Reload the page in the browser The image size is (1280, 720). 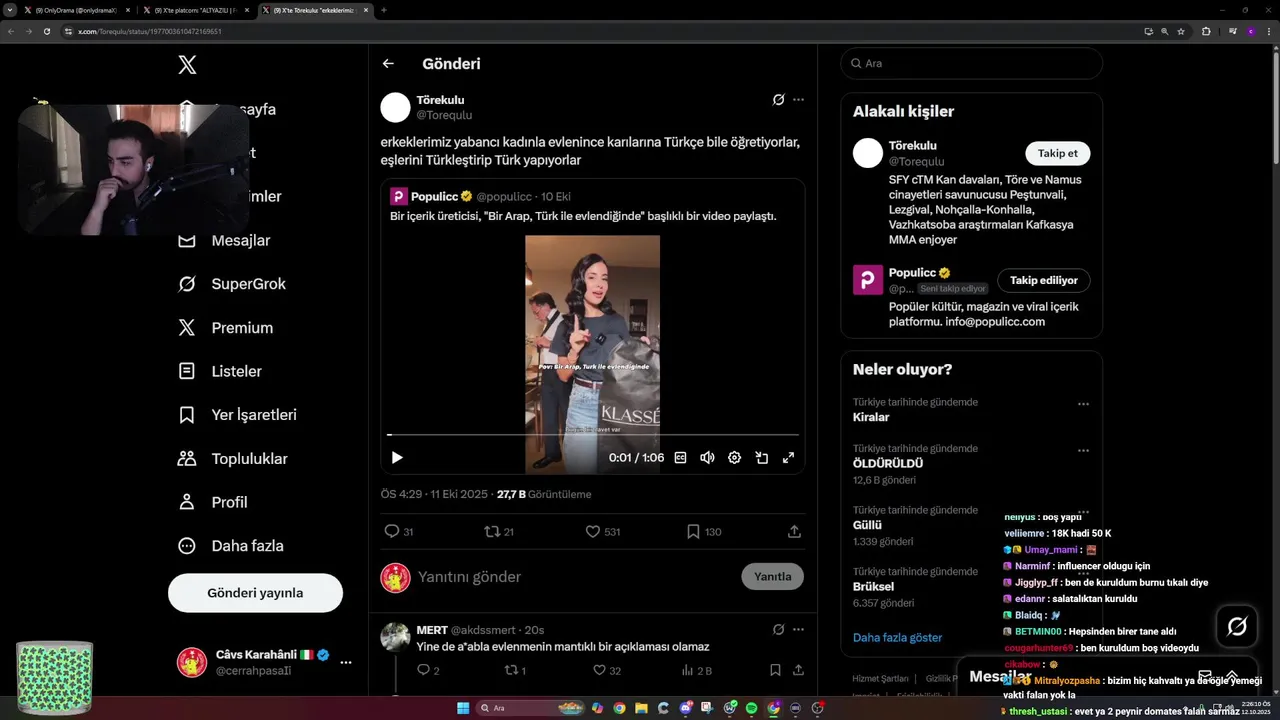[x=46, y=31]
